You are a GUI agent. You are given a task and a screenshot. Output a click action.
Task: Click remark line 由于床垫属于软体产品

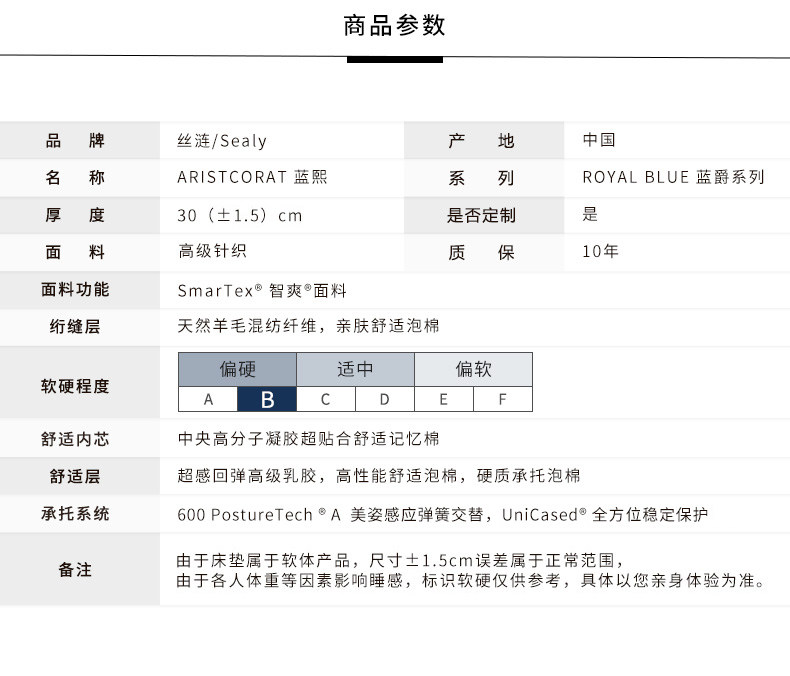point(401,560)
